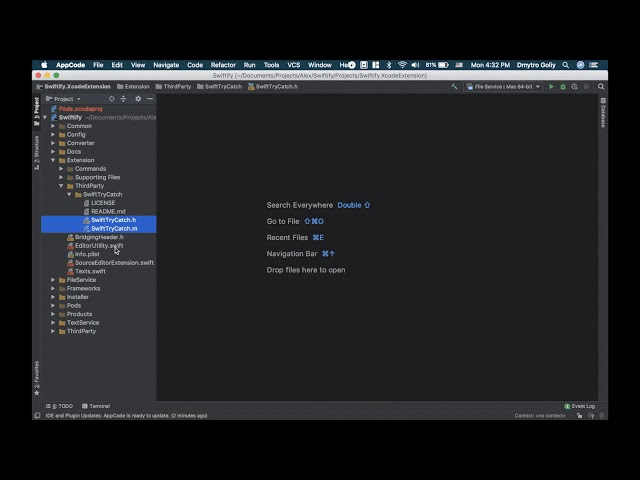Click the Build hammer icon
This screenshot has height=480, width=640.
point(454,87)
